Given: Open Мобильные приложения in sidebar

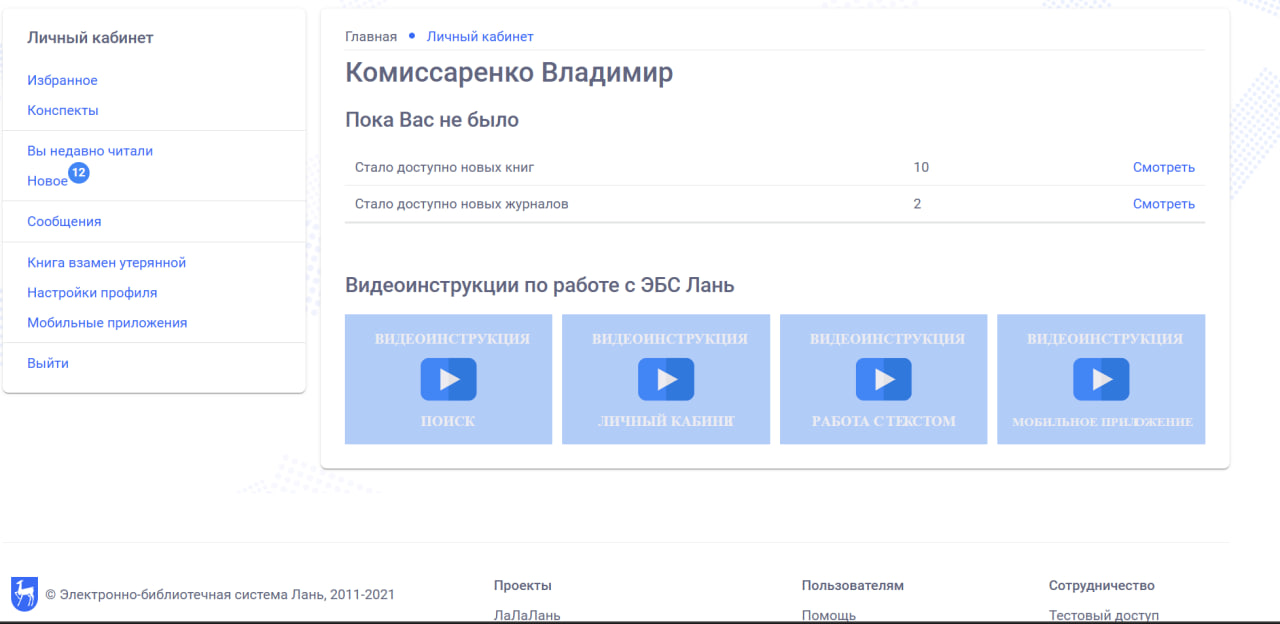Looking at the screenshot, I should pos(107,323).
